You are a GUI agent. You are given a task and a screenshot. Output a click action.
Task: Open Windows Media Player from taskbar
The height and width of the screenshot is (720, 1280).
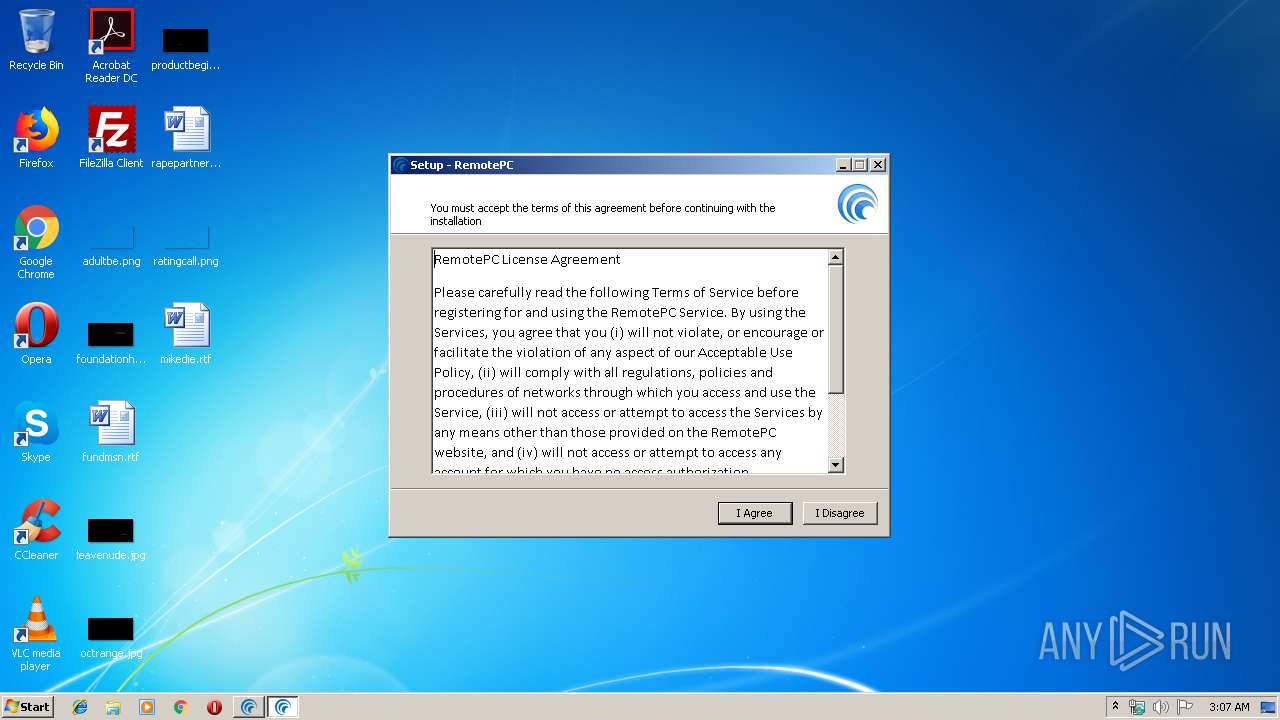pyautogui.click(x=147, y=707)
